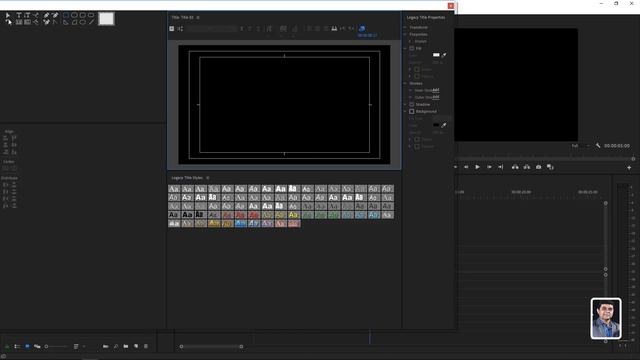Click the Extract button in Program monitor

tap(527, 167)
